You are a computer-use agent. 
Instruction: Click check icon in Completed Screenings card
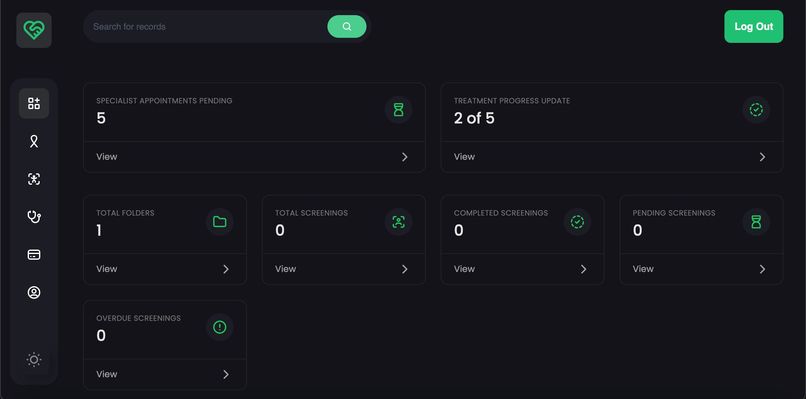[577, 222]
